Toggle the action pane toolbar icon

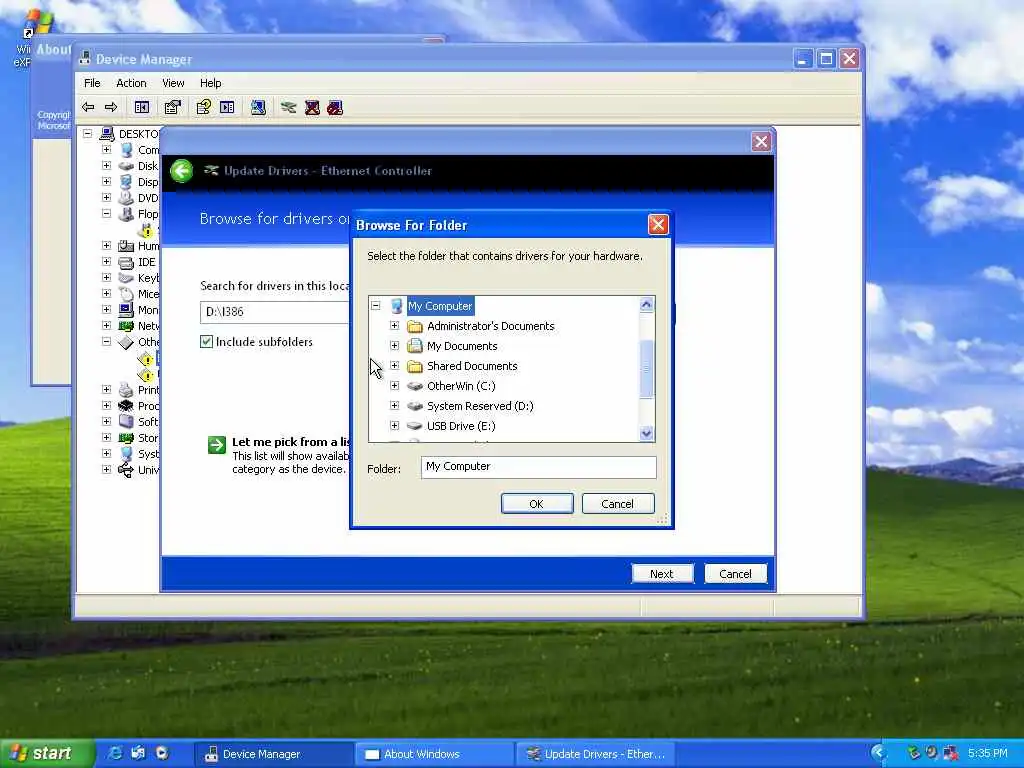(x=227, y=107)
